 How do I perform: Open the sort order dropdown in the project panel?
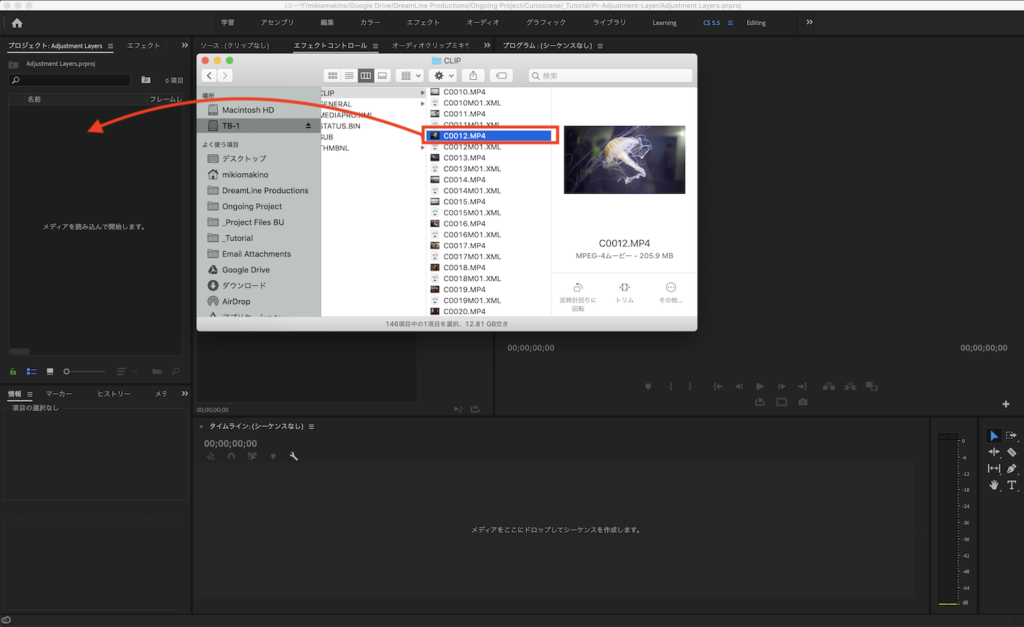click(x=127, y=371)
